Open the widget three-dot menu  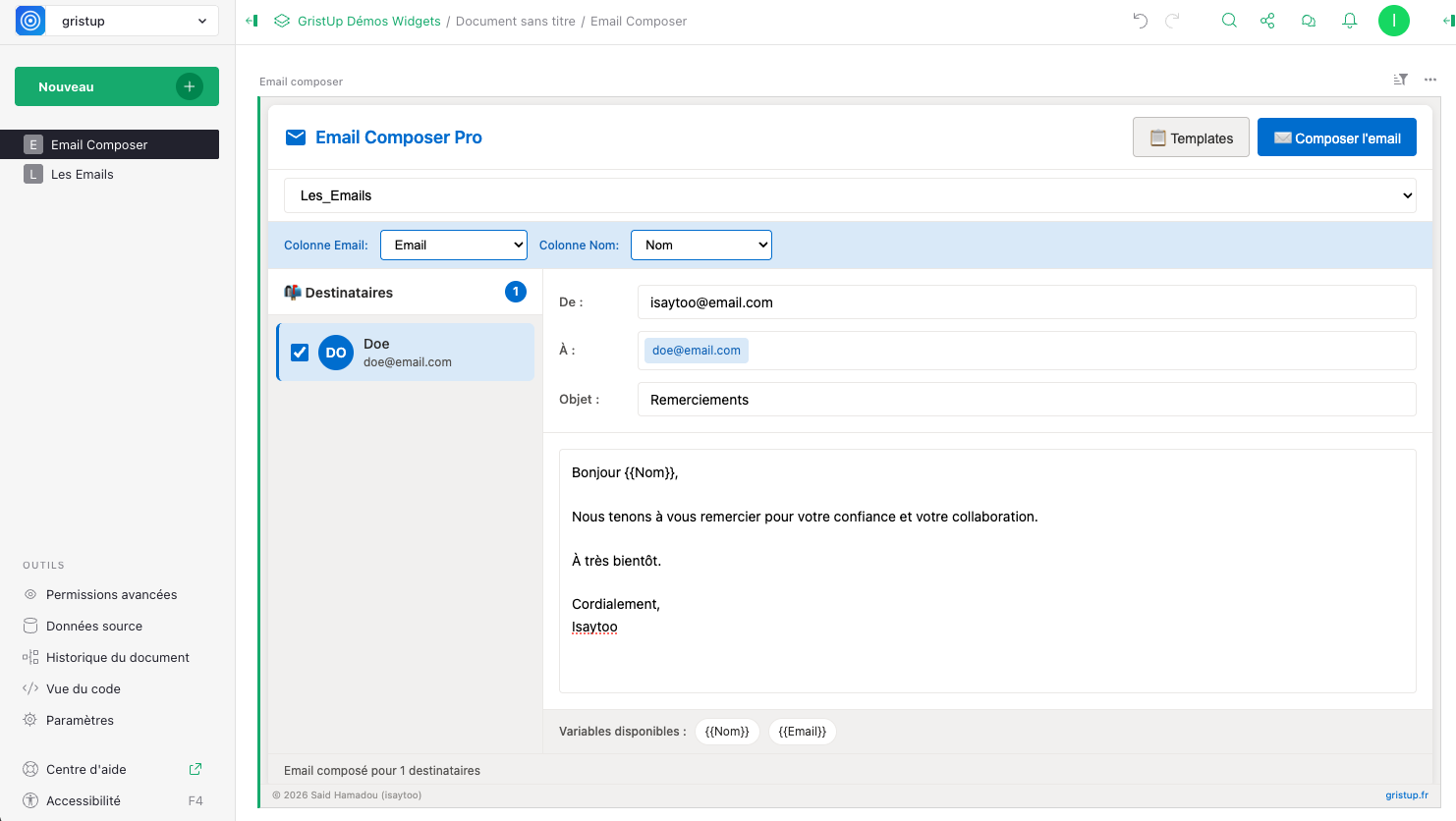click(x=1430, y=80)
